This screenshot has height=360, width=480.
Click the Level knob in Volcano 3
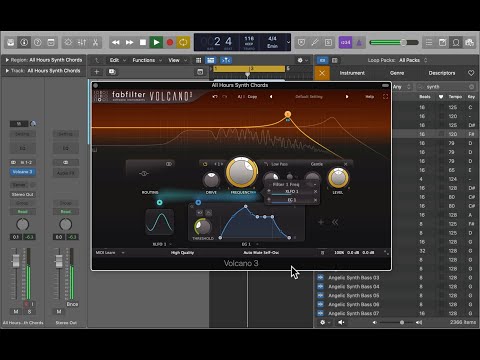coord(338,178)
